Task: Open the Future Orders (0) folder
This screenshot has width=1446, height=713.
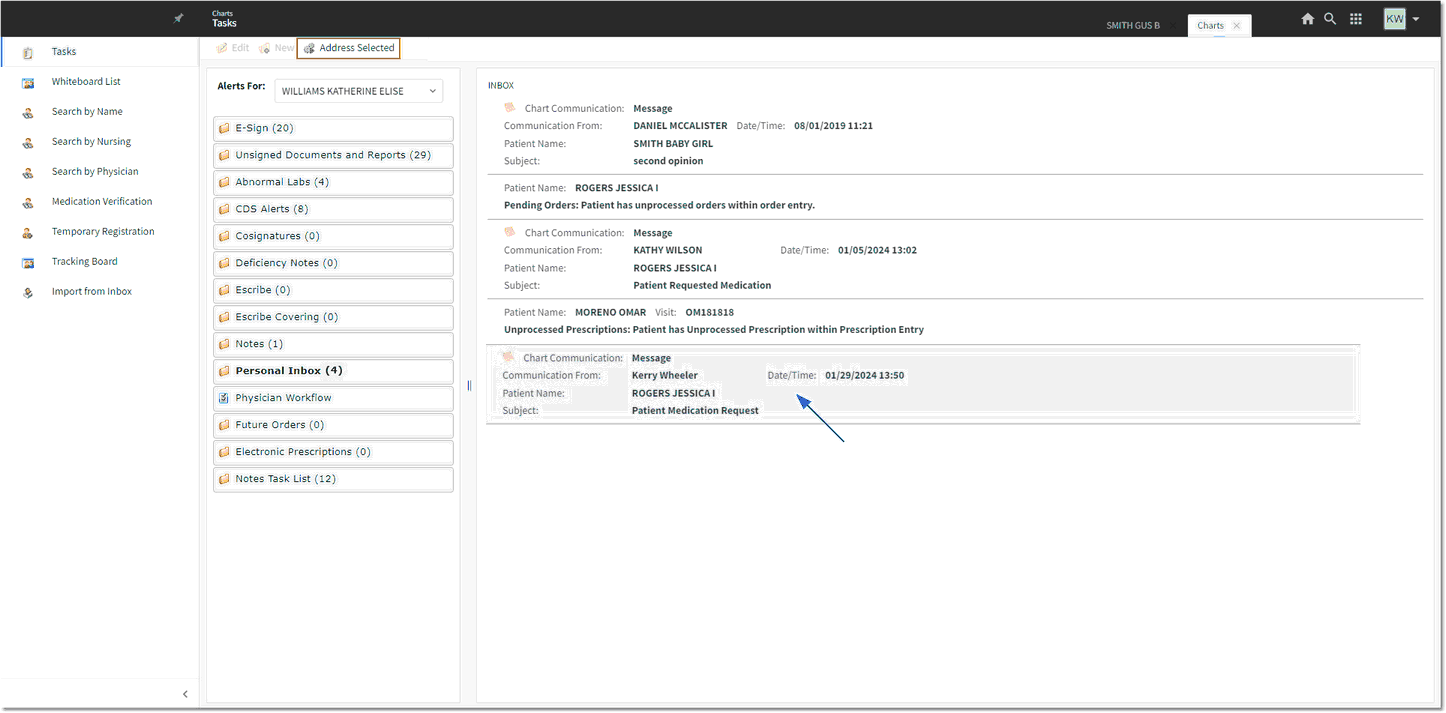Action: pyautogui.click(x=333, y=425)
